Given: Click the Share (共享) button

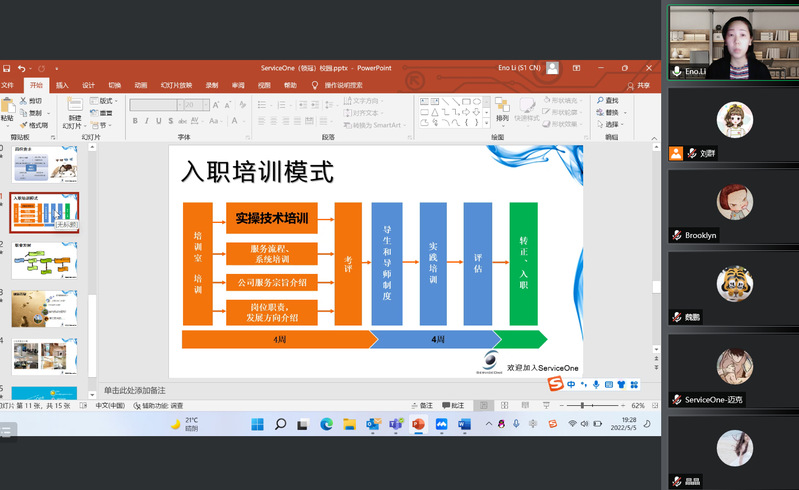Looking at the screenshot, I should (638, 85).
